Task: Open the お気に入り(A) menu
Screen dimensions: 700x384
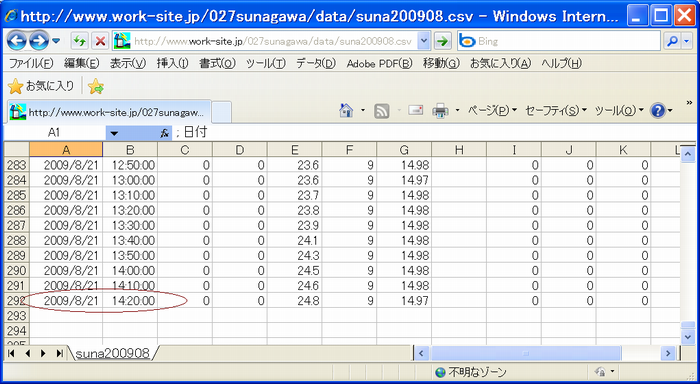Action: (x=500, y=64)
